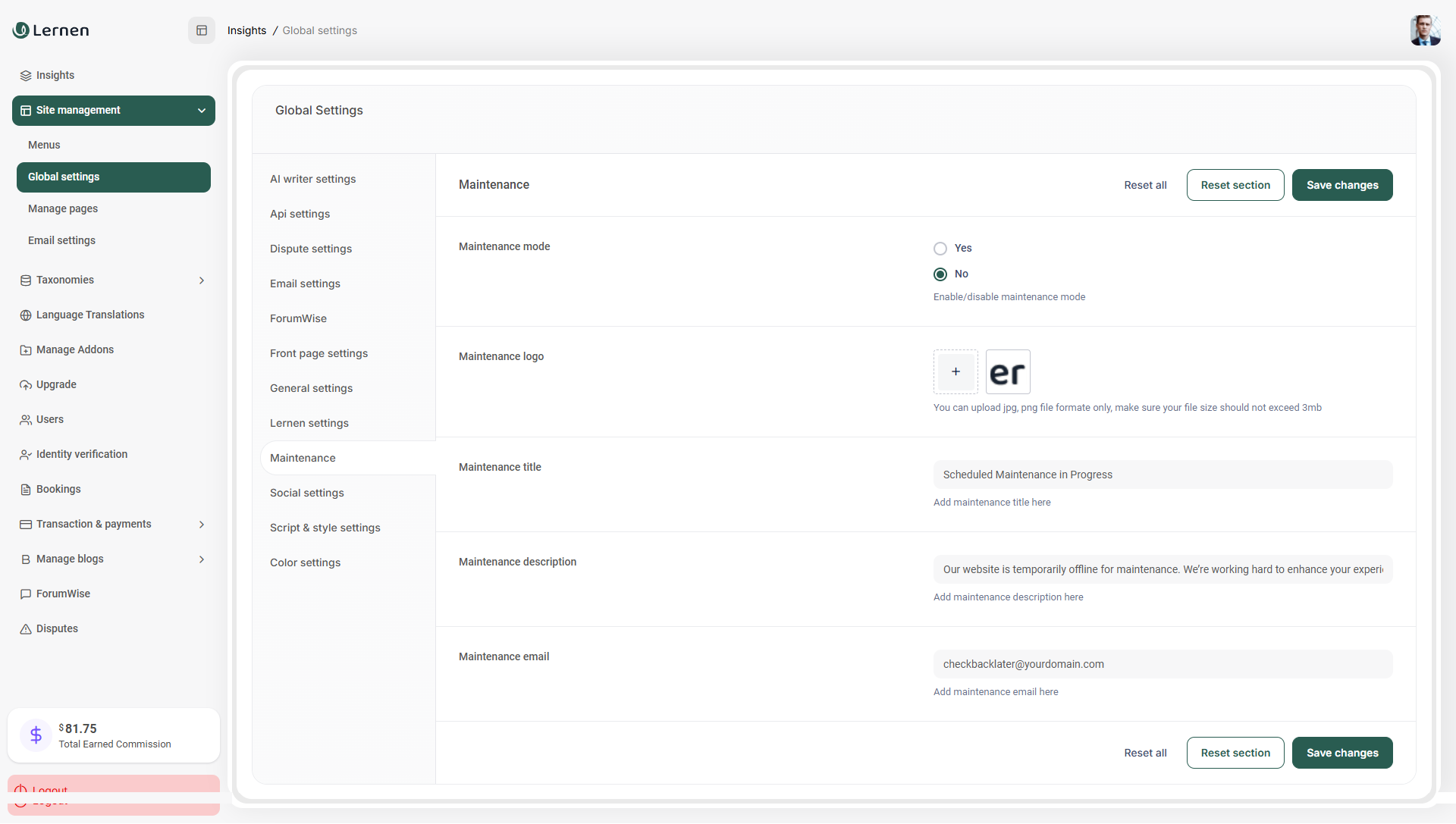This screenshot has height=824, width=1456.
Task: Expand the Taxonomies submenu chevron
Action: 202,280
